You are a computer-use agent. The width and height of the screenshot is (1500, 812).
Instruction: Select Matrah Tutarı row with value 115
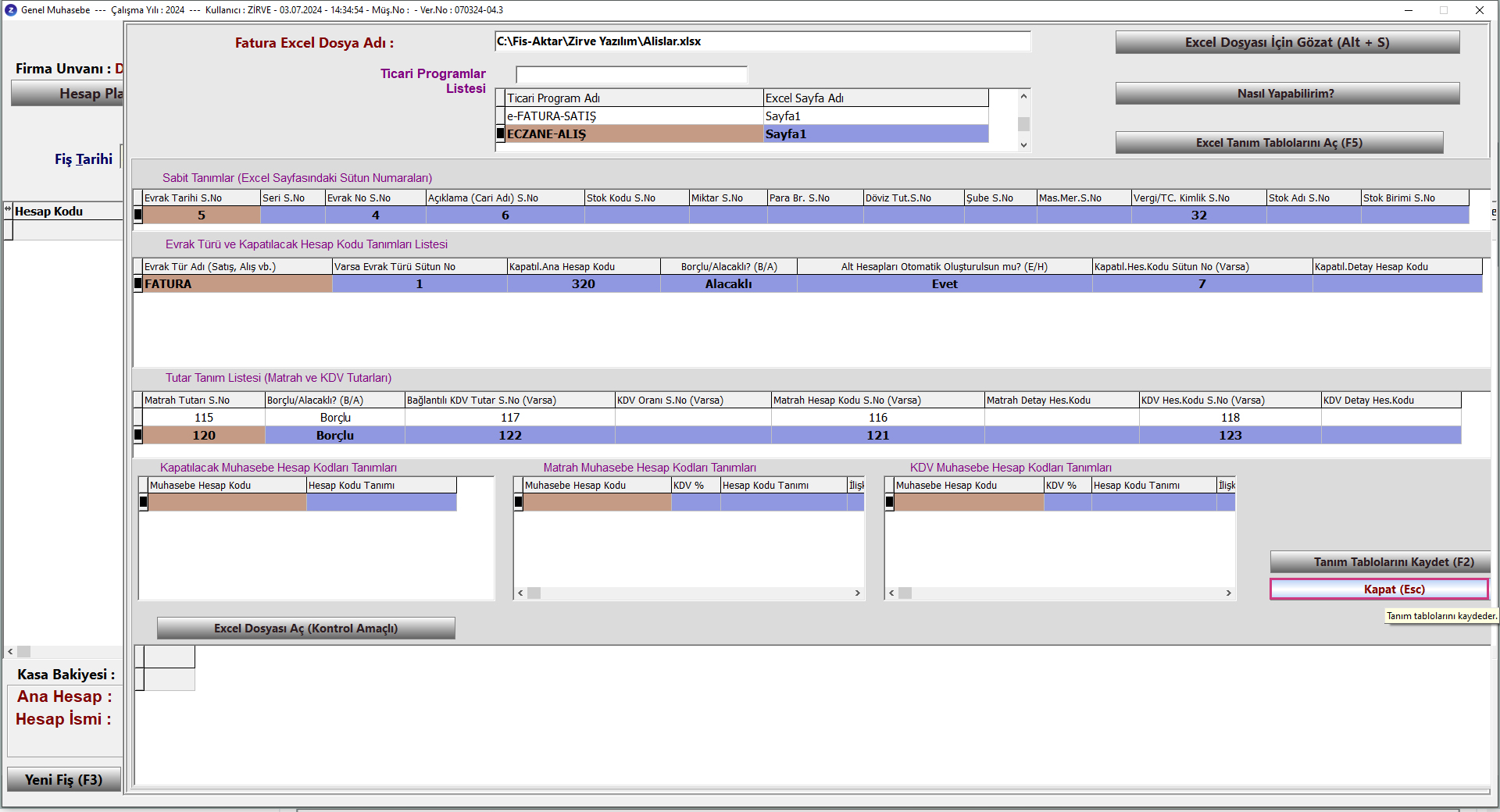point(204,418)
